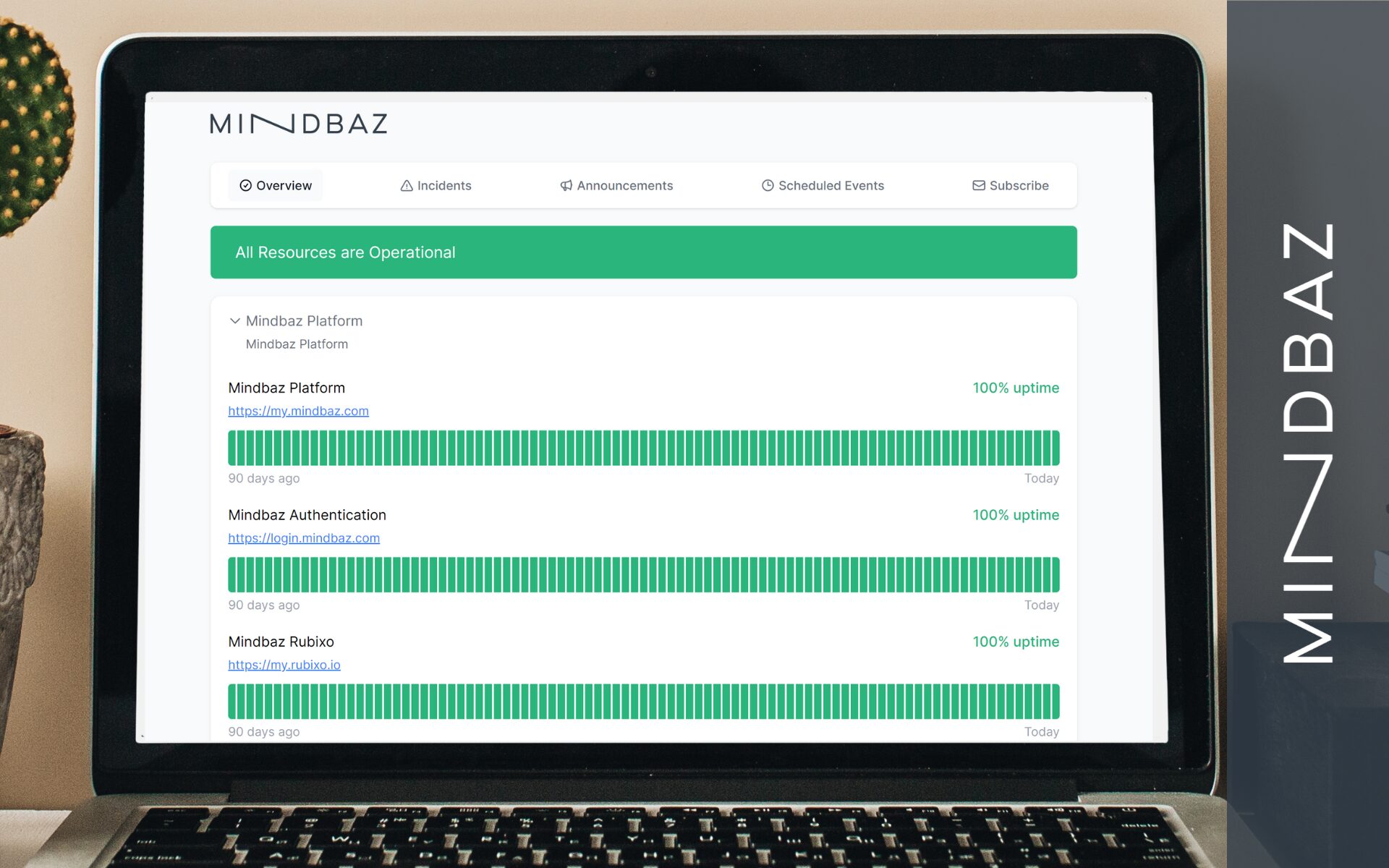Screen dimensions: 1389x868
Task: Collapse the Mindbaz Platform group chevron
Action: tap(235, 321)
